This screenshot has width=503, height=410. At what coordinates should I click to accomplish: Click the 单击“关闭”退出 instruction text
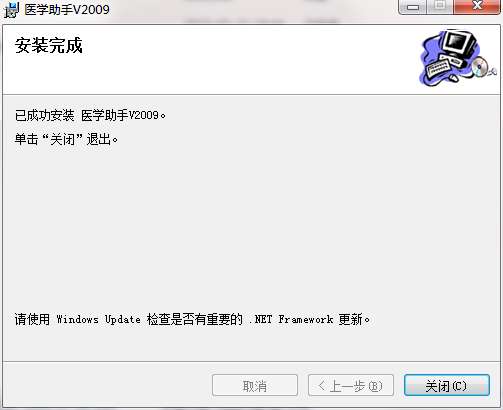tap(66, 139)
